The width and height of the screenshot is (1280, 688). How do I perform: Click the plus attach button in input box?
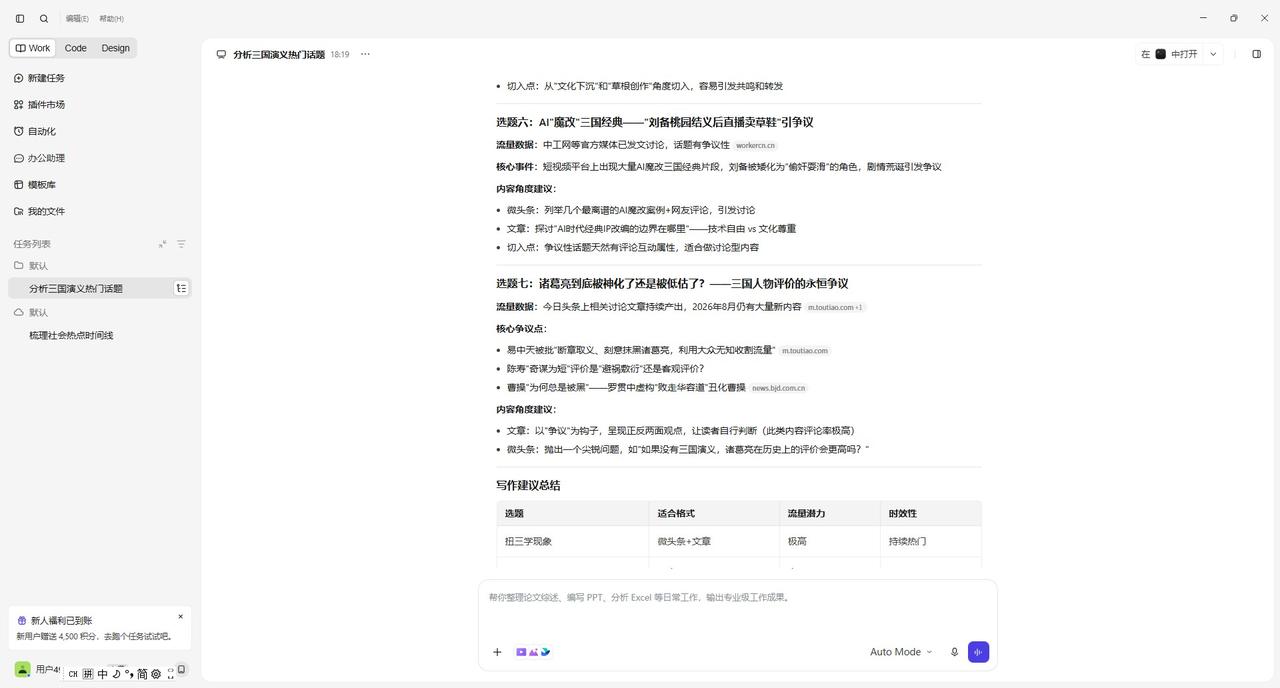point(497,652)
